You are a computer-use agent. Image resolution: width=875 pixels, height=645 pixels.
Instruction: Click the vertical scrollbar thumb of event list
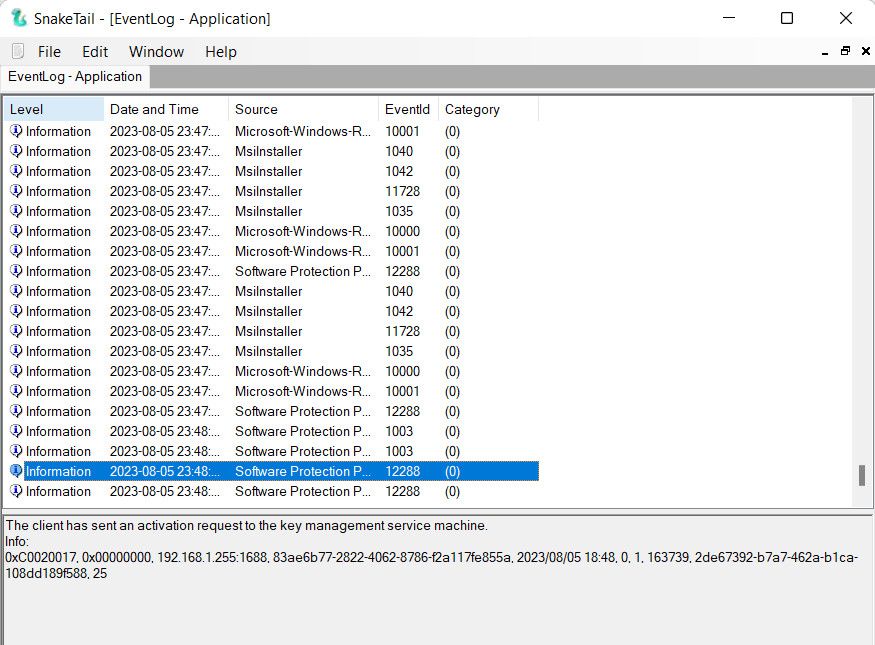click(861, 475)
